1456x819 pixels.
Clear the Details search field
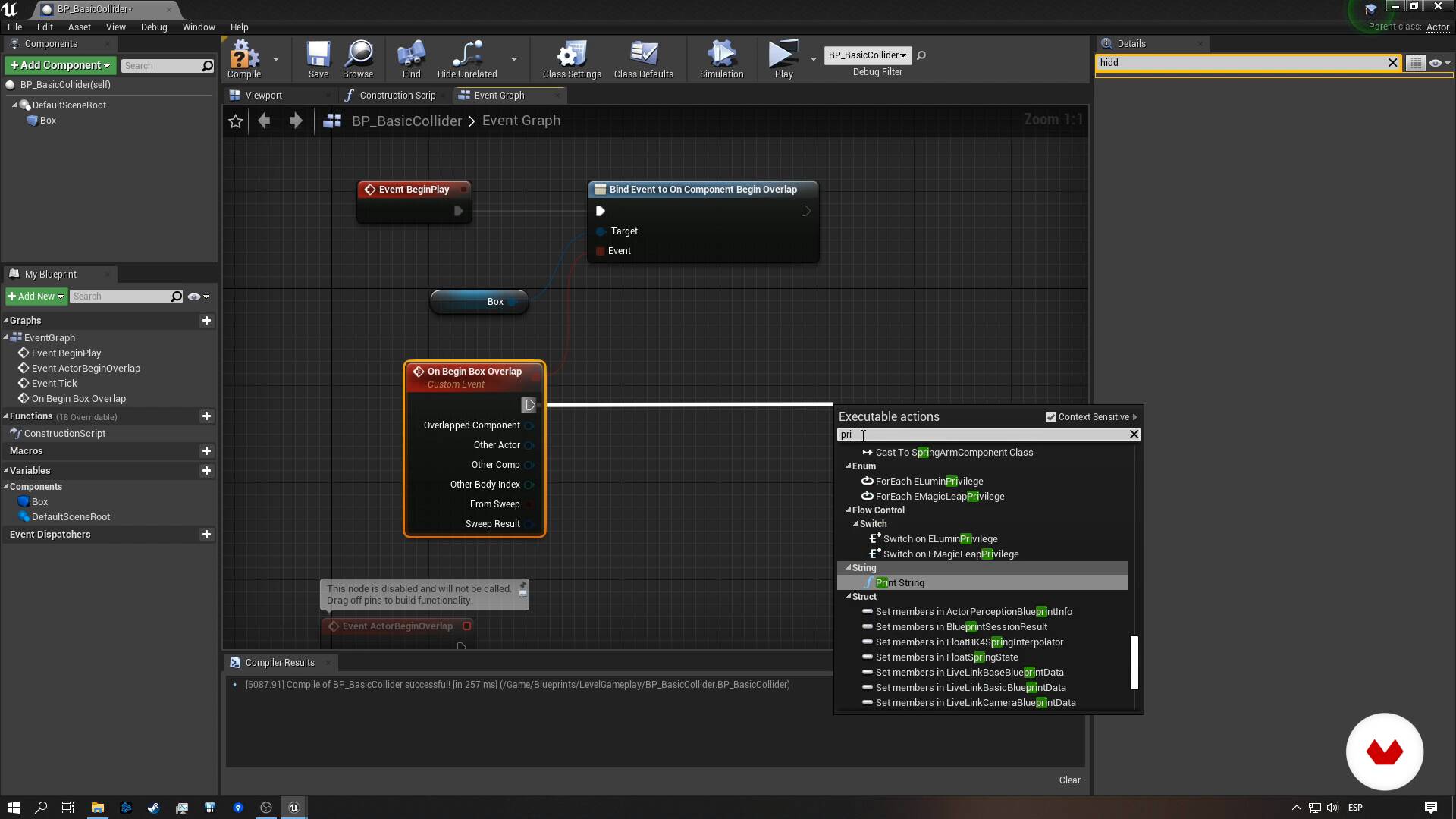pos(1392,63)
